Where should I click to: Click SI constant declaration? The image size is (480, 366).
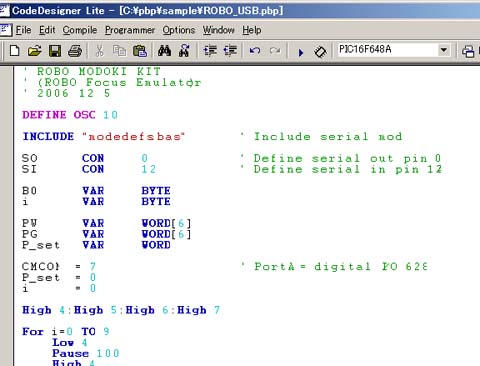point(89,169)
